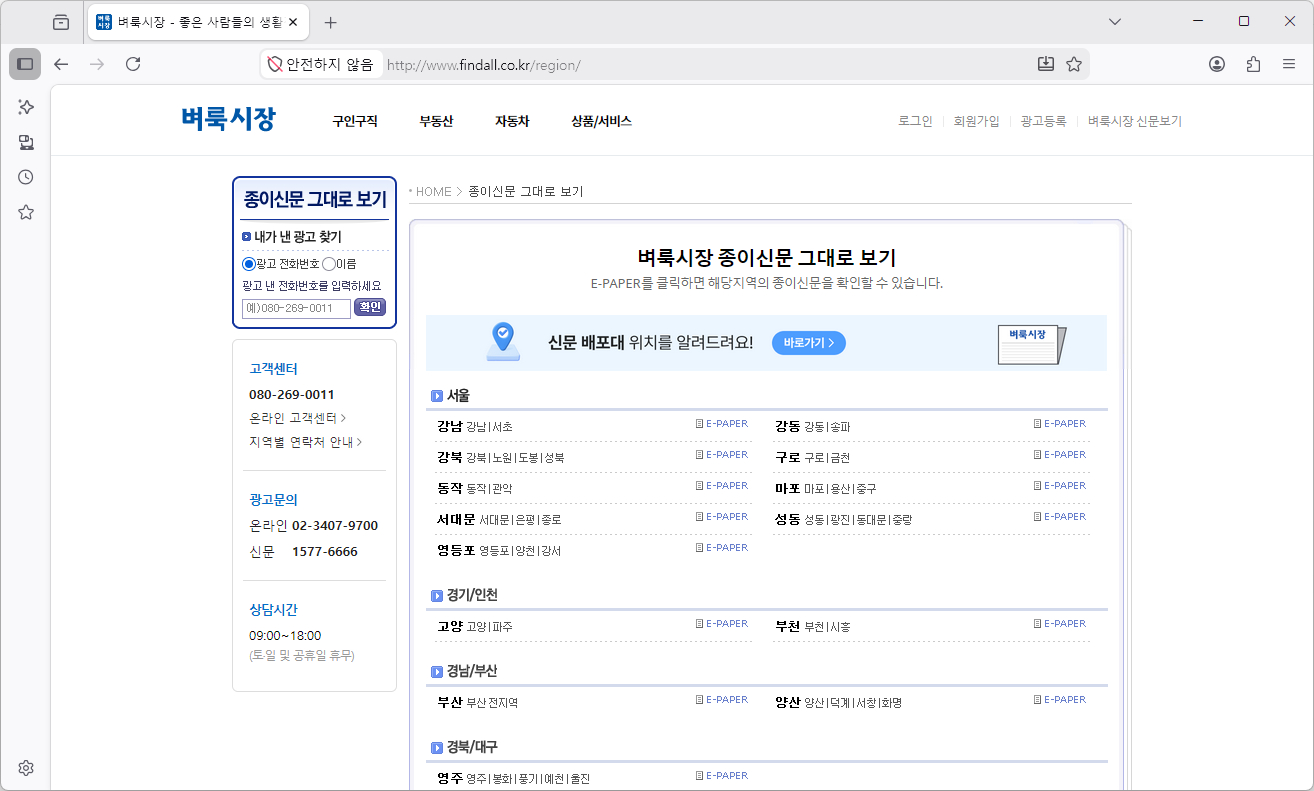Open the extensions puzzle icon

point(1253,64)
